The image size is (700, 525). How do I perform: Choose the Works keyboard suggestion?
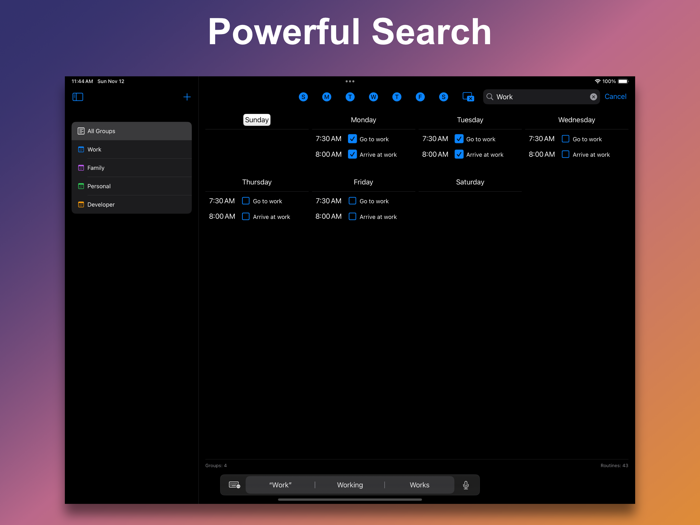click(x=419, y=485)
